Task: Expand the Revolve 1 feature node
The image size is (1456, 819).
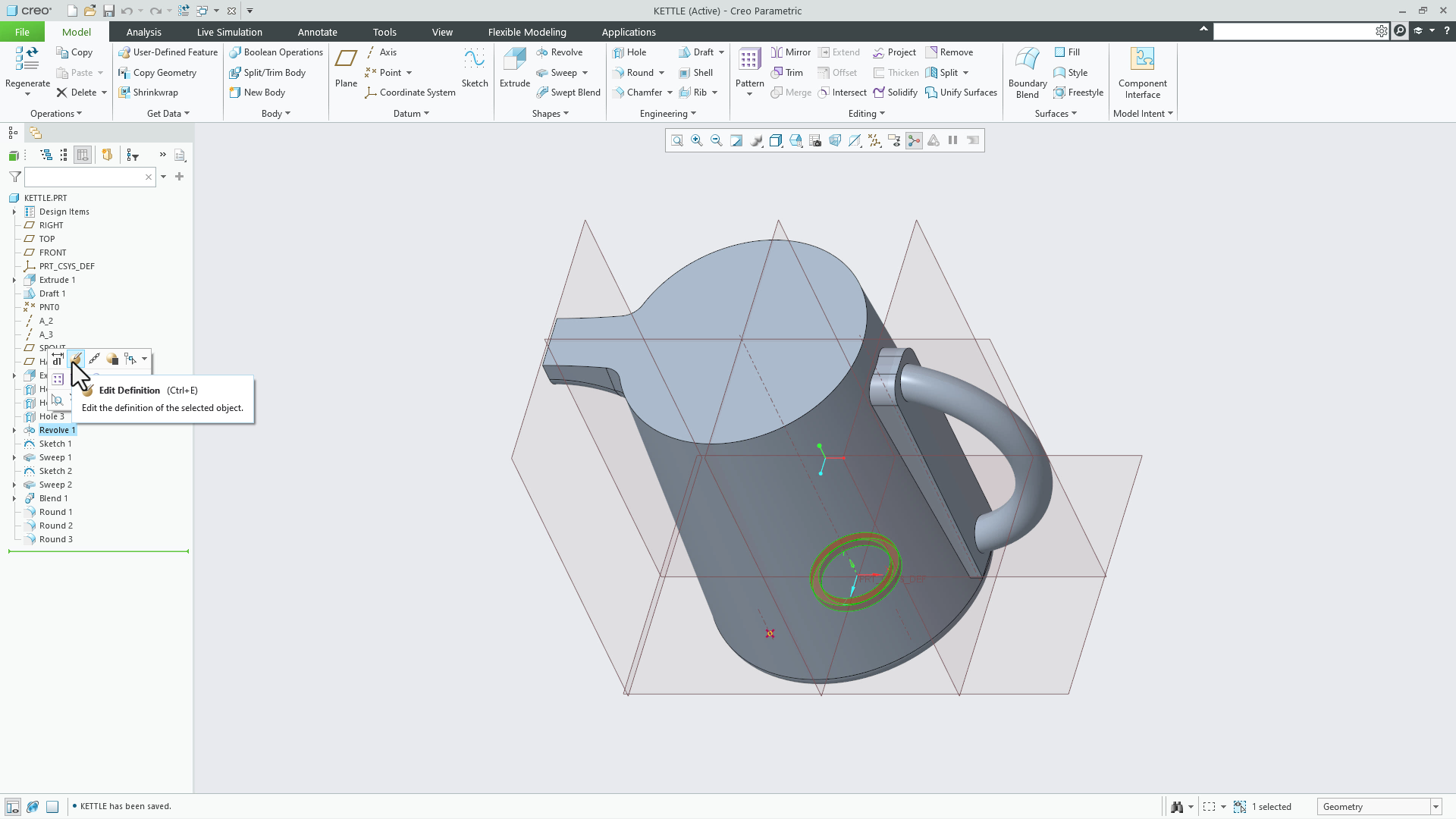Action: point(14,430)
